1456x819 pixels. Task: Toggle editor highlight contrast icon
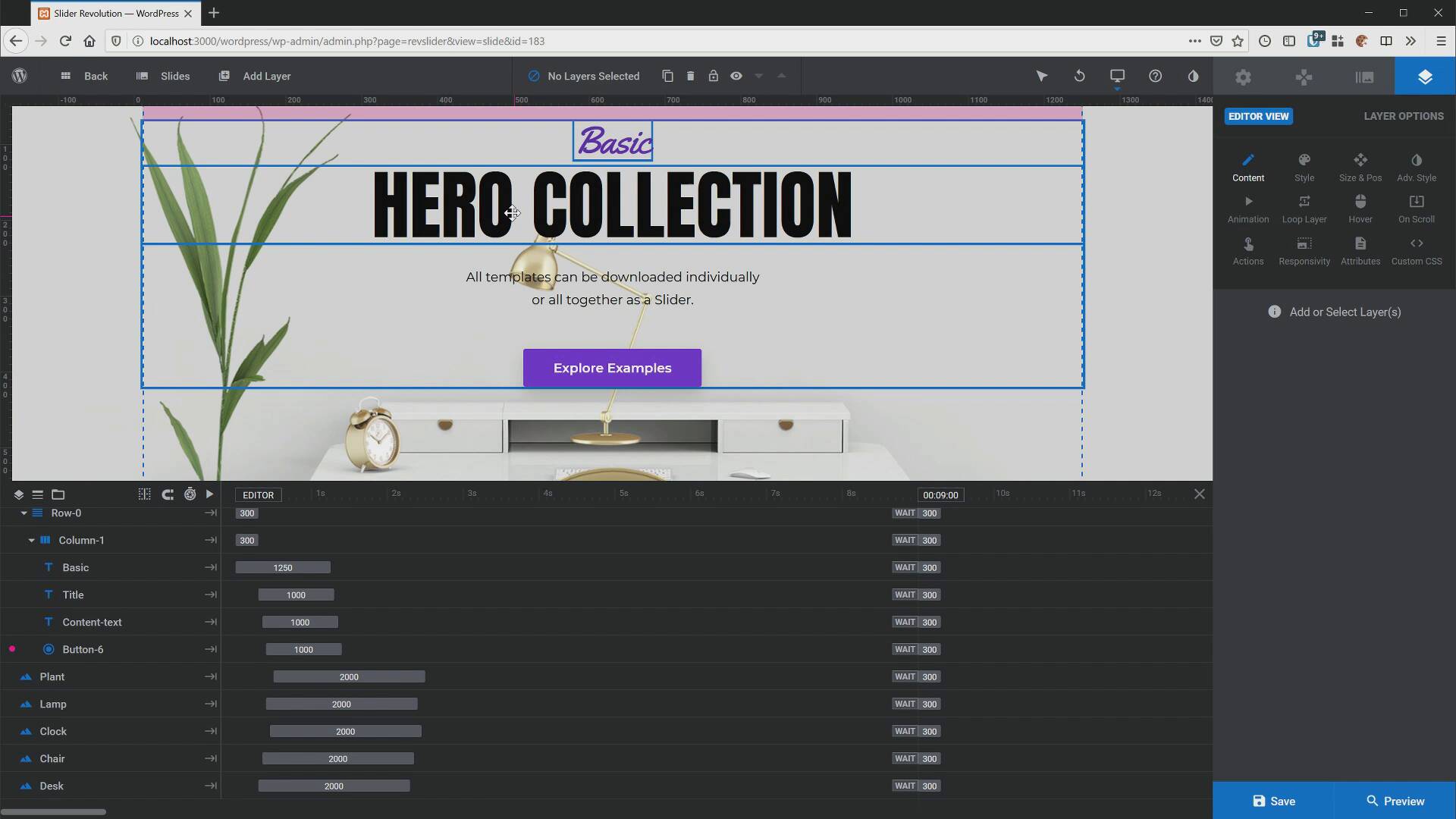(1193, 76)
